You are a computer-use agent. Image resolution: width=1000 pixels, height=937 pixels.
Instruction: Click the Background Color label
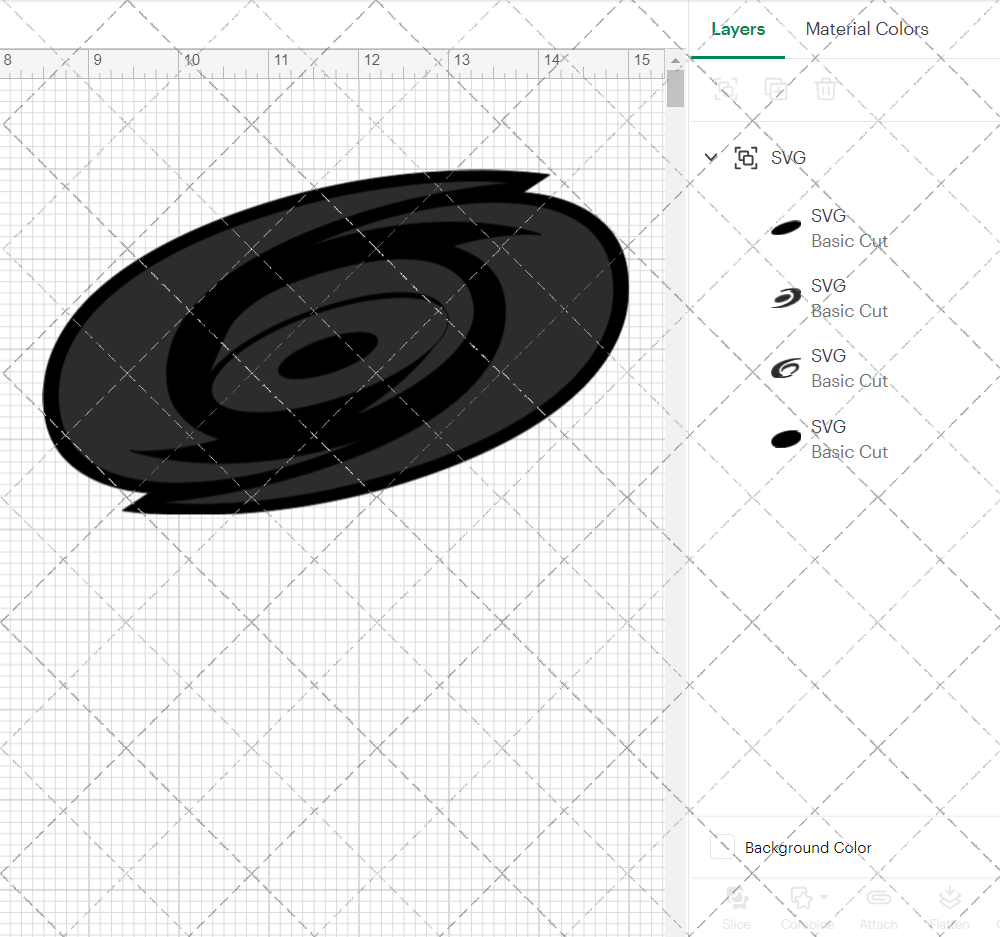point(808,848)
